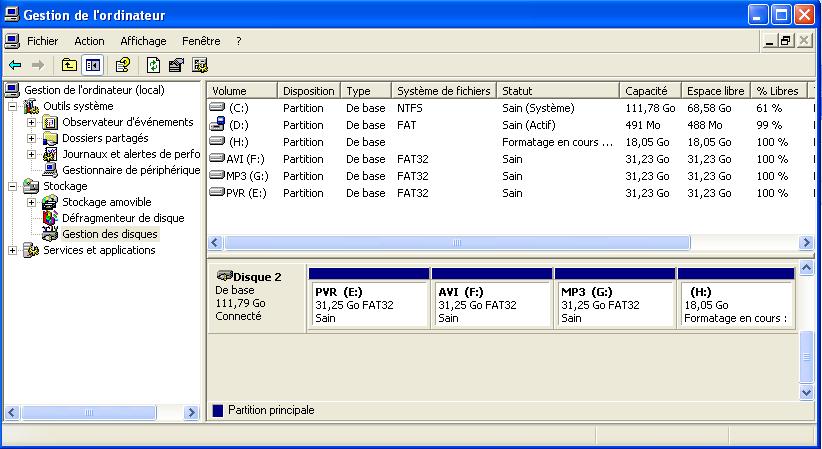
Task: Sort by the Volume column header
Action: 243,91
